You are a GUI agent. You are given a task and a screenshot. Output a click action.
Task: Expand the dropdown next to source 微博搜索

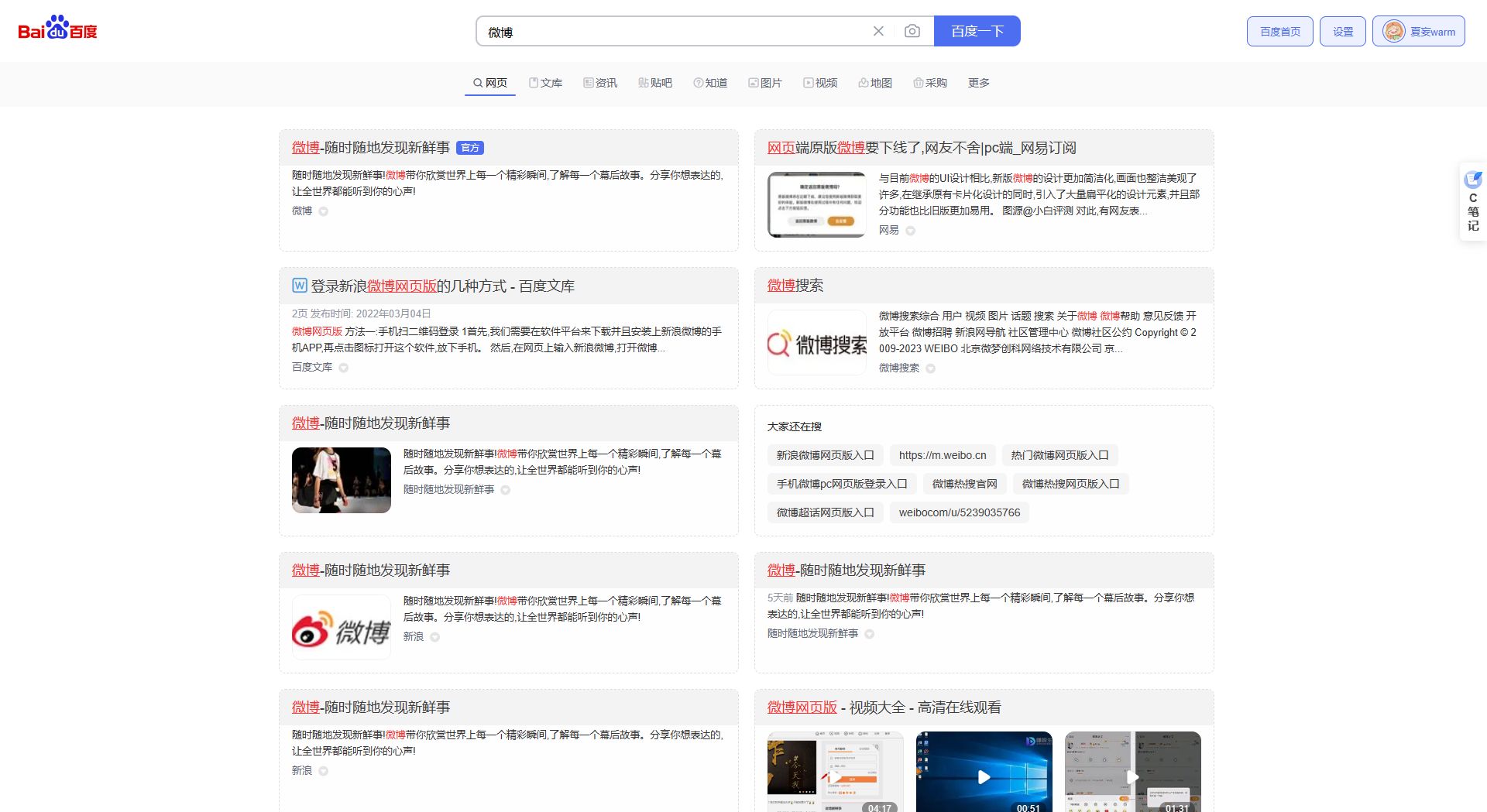pos(931,368)
